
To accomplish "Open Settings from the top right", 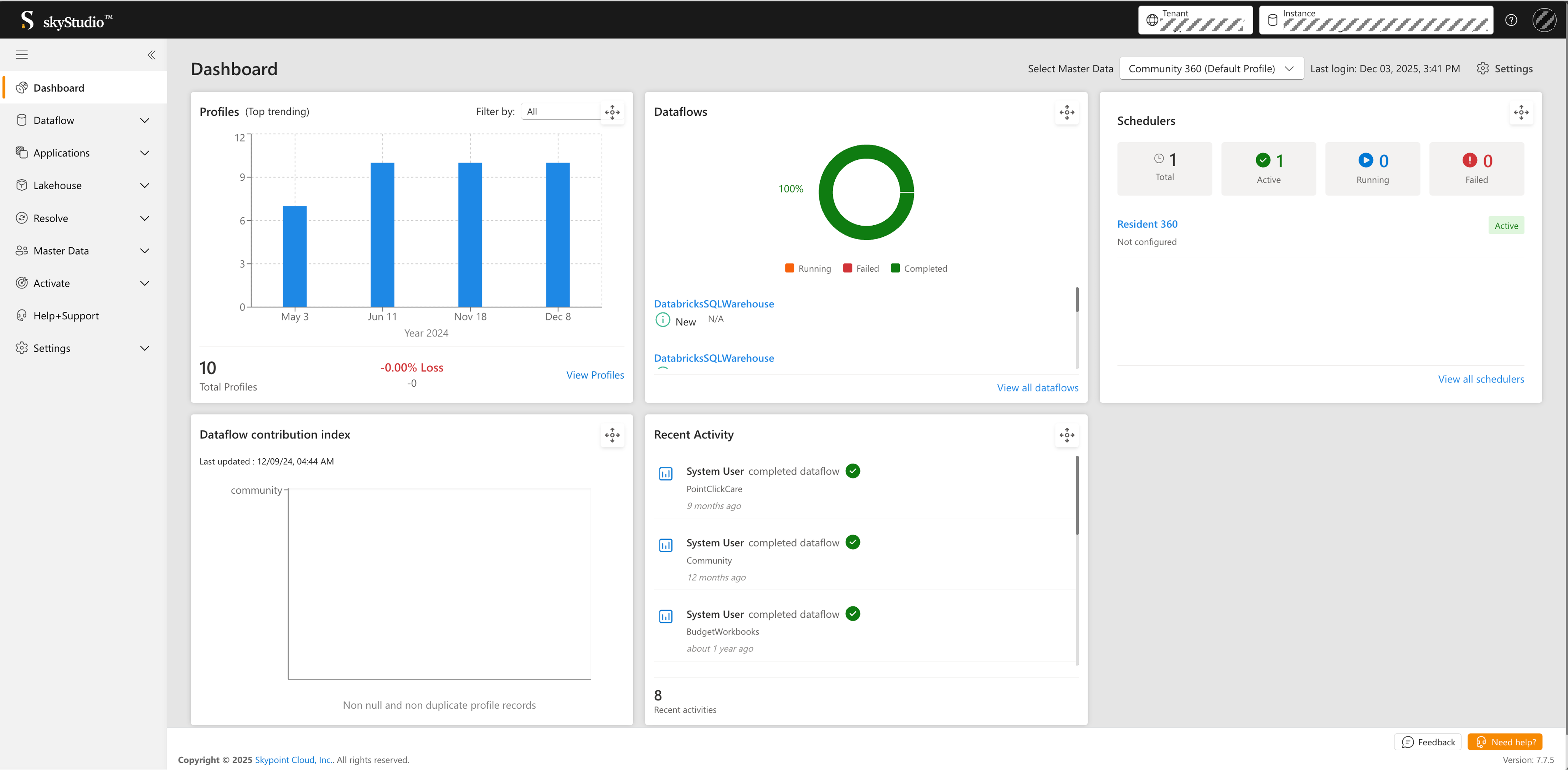I will (x=1505, y=68).
